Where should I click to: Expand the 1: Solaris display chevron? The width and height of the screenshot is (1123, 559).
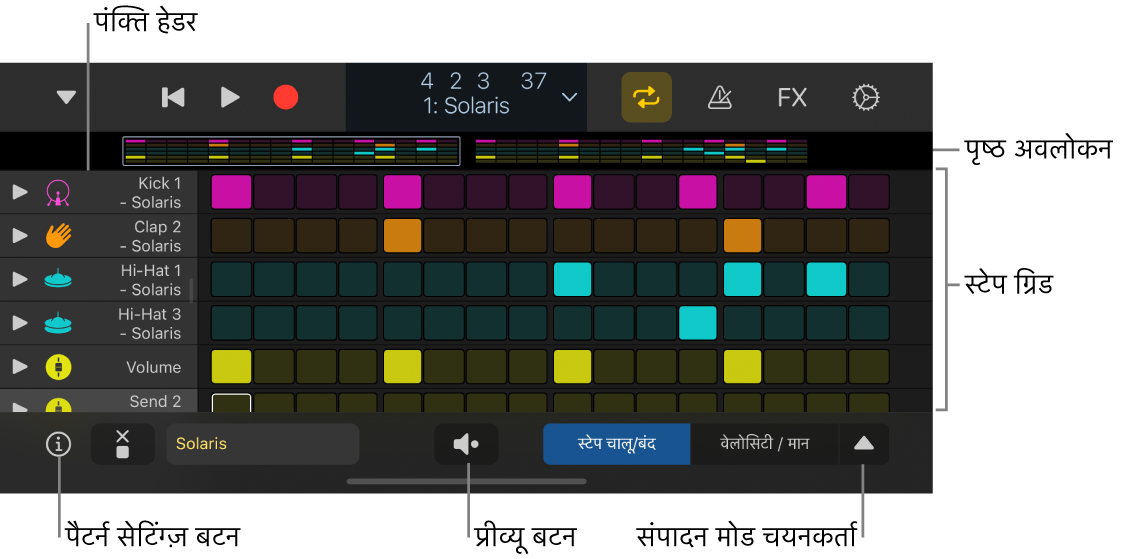click(x=569, y=97)
